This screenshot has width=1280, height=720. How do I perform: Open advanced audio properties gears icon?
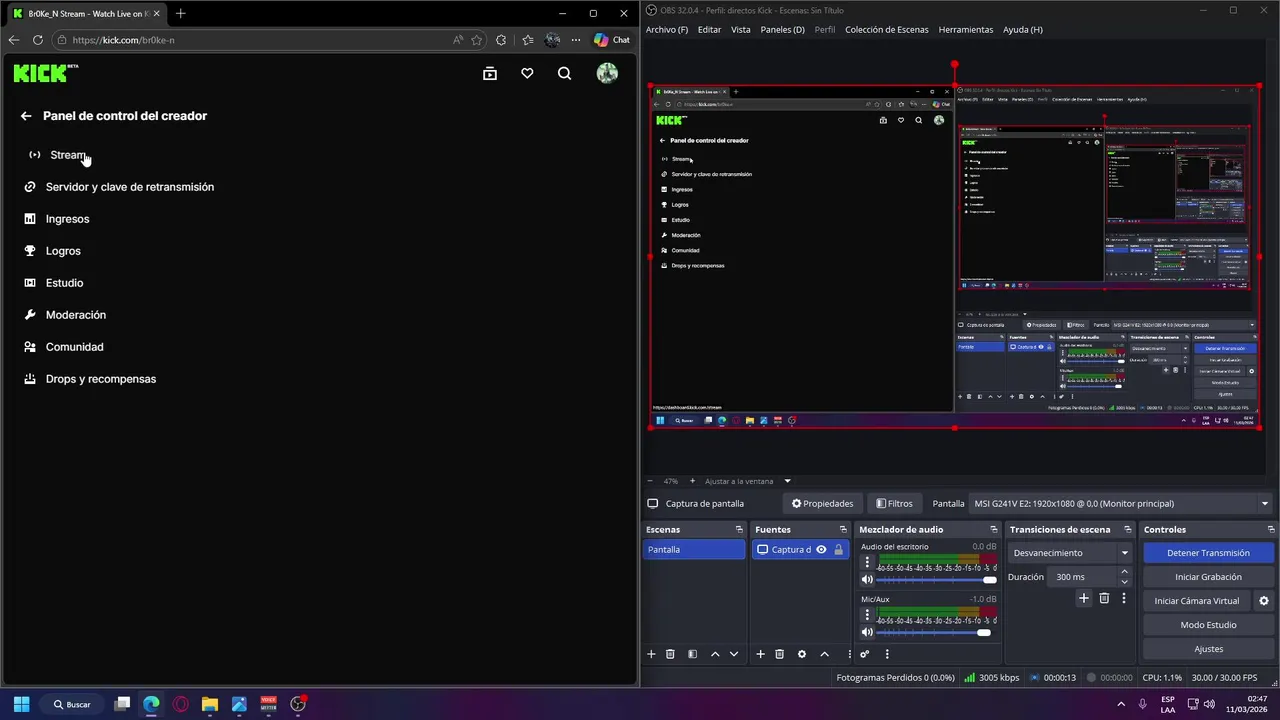865,654
